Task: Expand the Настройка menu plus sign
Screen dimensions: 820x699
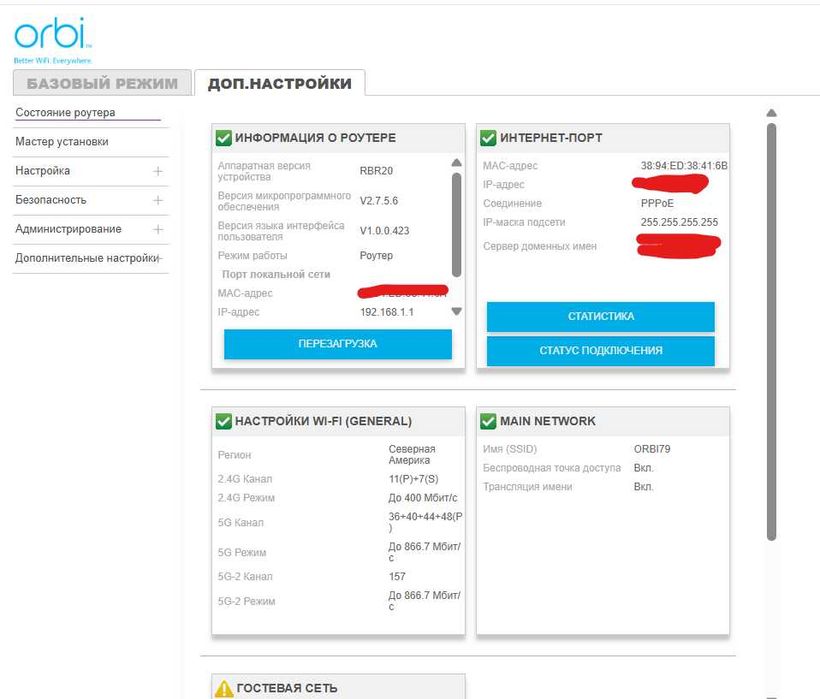Action: pos(158,171)
